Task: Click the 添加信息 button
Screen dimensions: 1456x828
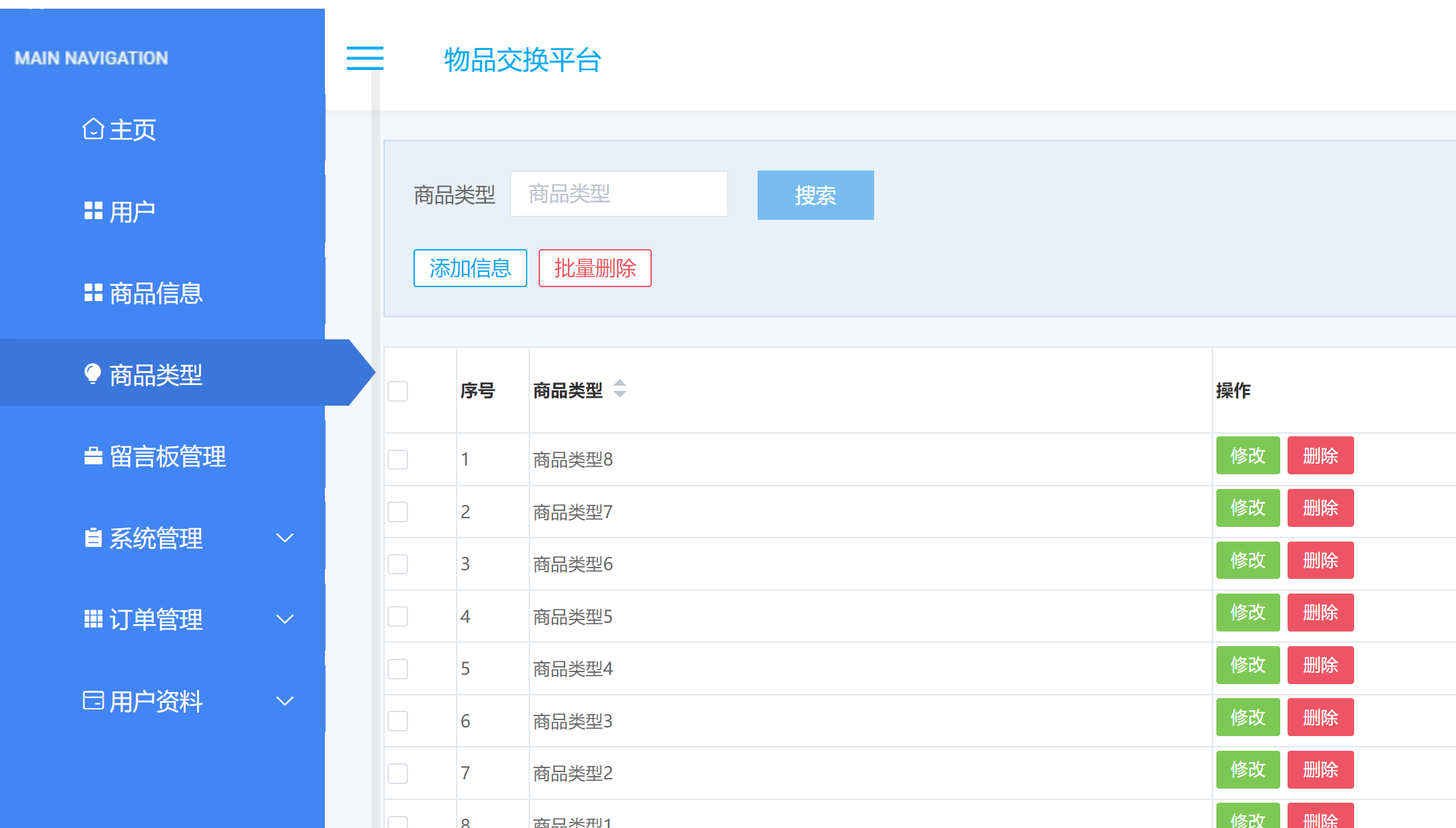Action: tap(470, 268)
